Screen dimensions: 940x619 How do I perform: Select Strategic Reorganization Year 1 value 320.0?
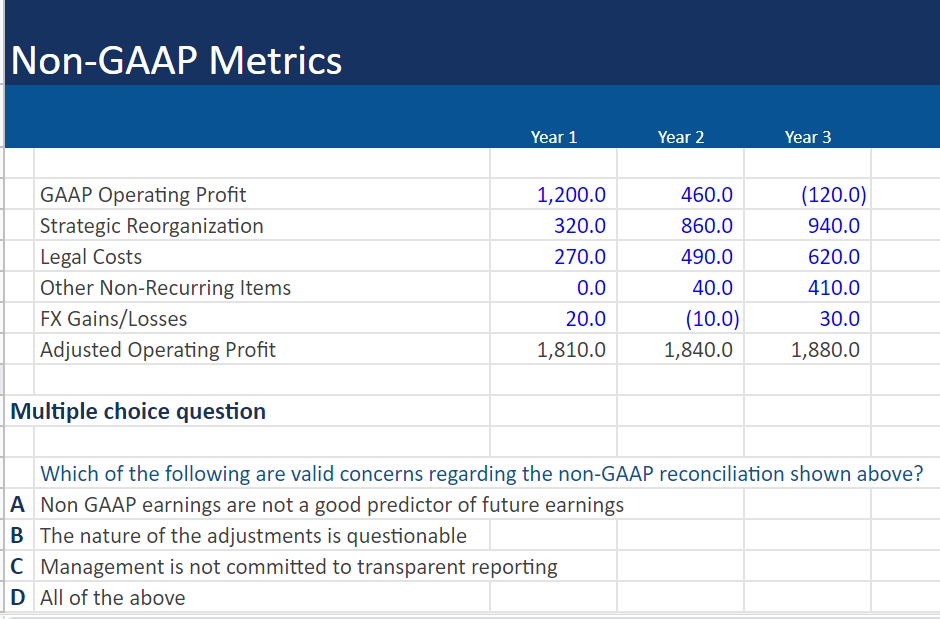553,225
